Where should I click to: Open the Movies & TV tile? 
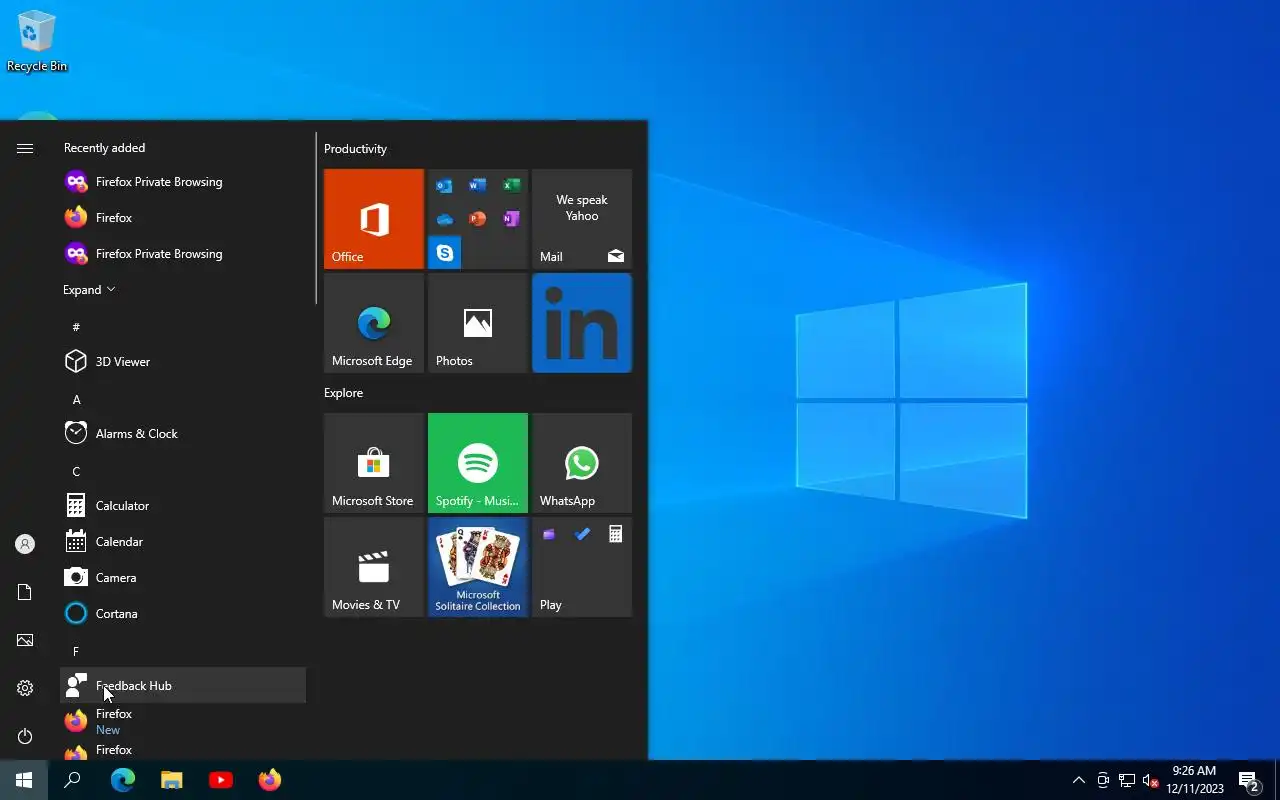click(x=374, y=567)
